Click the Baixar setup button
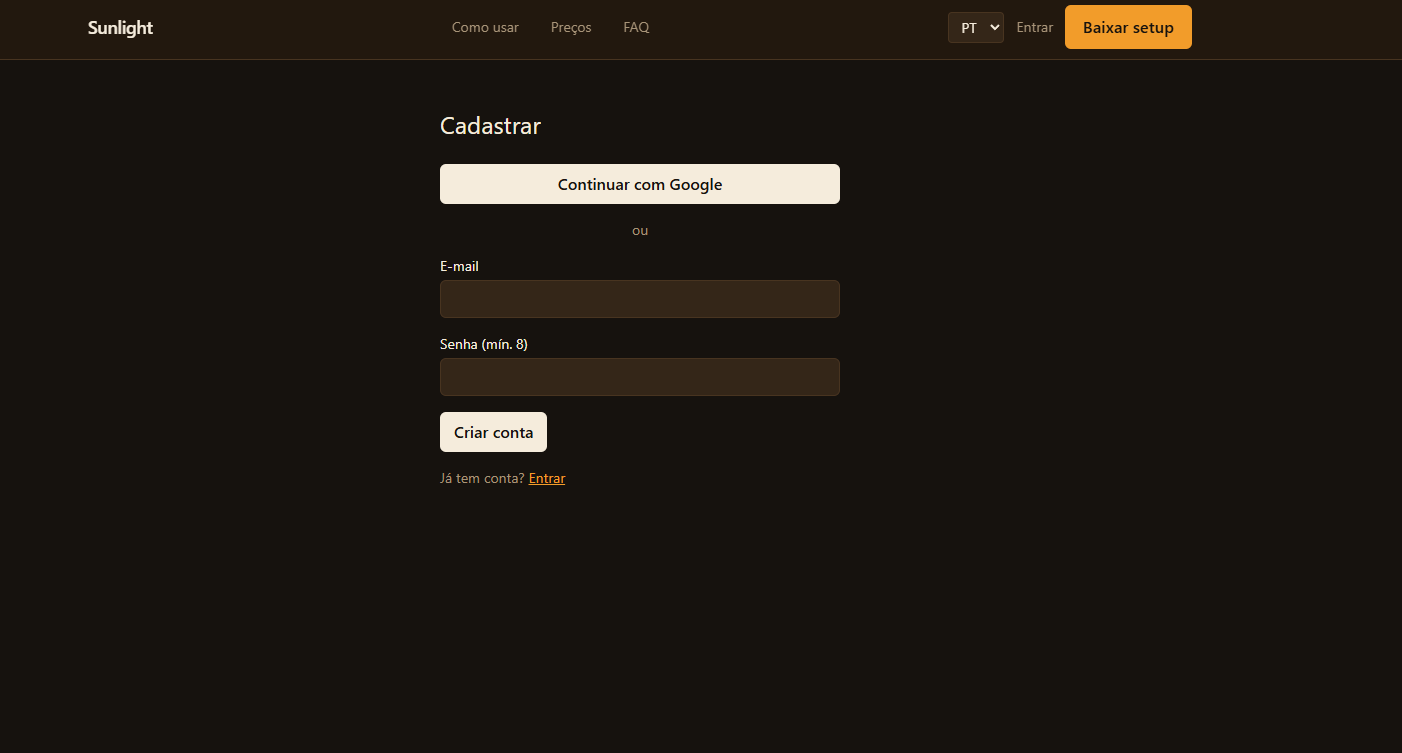This screenshot has width=1402, height=753. (1128, 27)
